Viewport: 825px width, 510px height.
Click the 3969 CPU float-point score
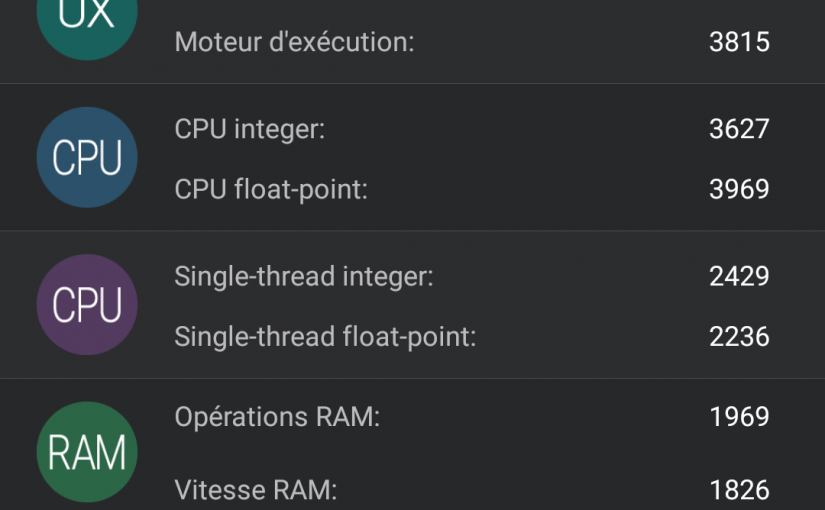(x=739, y=189)
